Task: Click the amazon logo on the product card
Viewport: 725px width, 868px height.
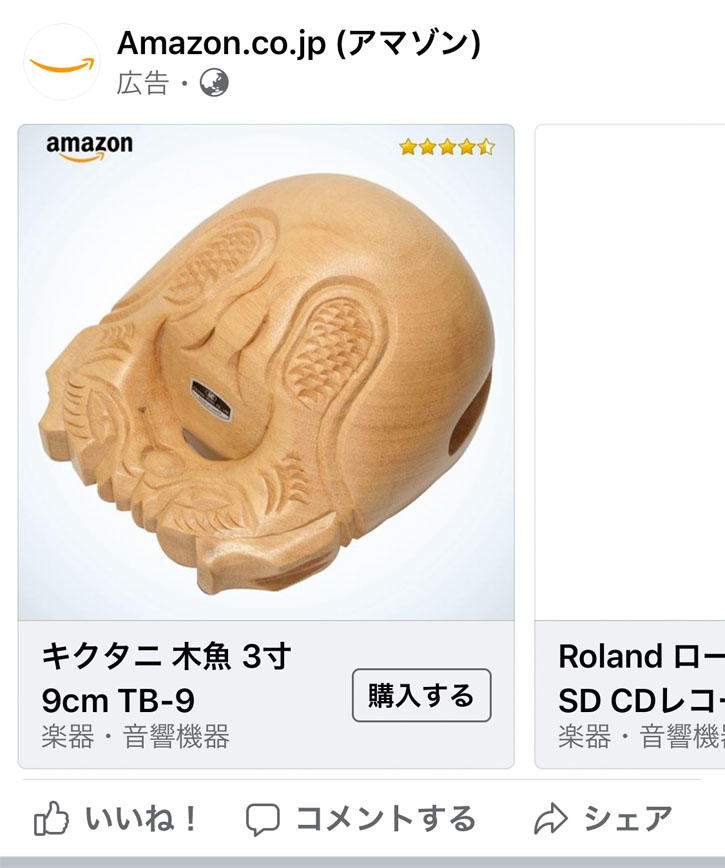Action: click(x=89, y=148)
